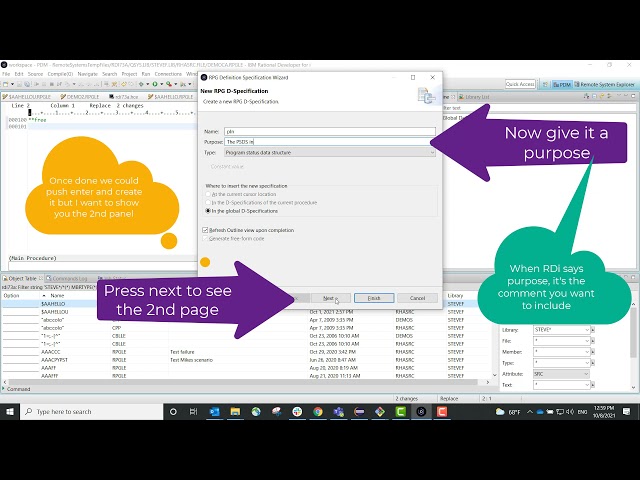
Task: Select 'In the D-Specifications of the current procedure'
Action: click(x=208, y=202)
